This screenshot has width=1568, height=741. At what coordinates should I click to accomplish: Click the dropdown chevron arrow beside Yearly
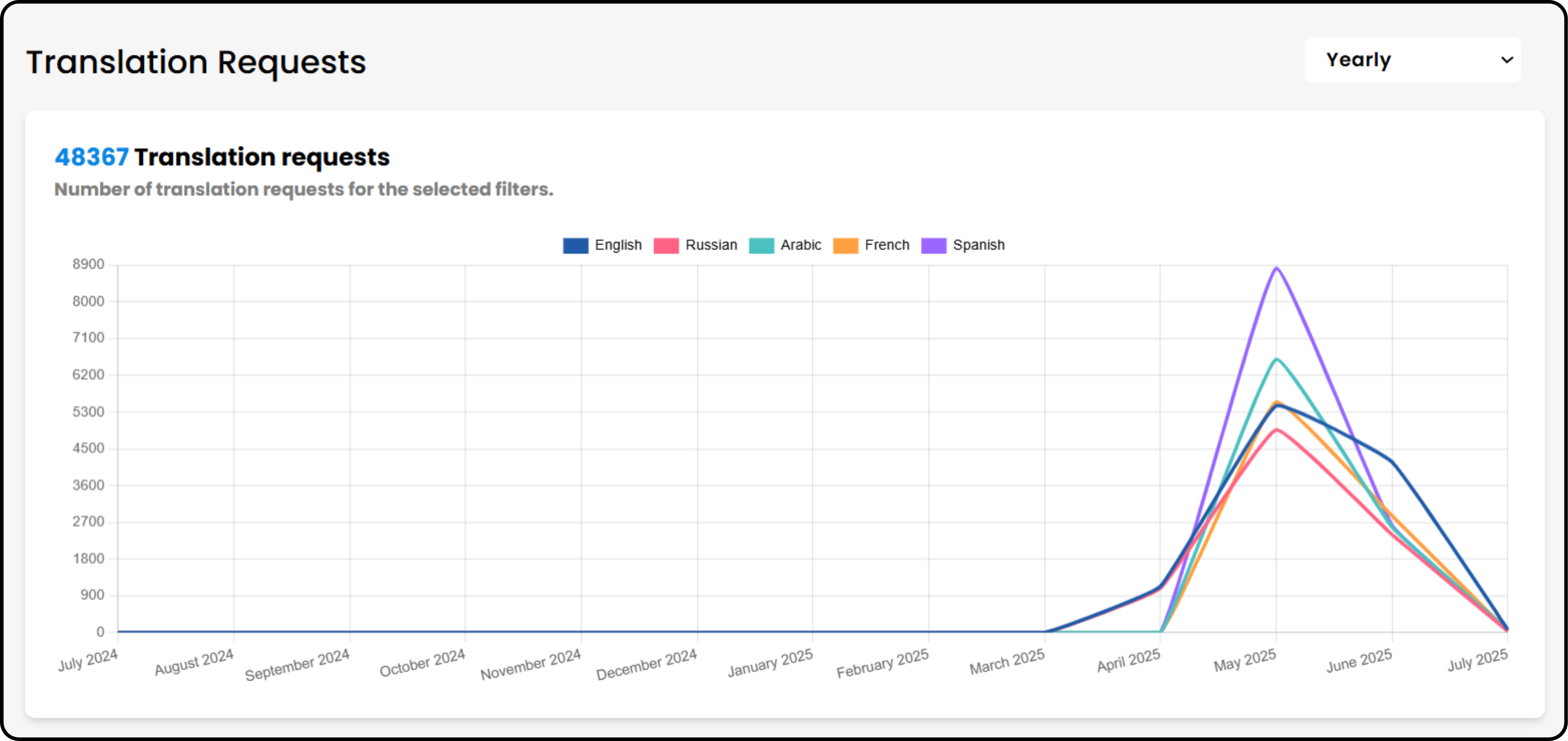click(x=1506, y=60)
